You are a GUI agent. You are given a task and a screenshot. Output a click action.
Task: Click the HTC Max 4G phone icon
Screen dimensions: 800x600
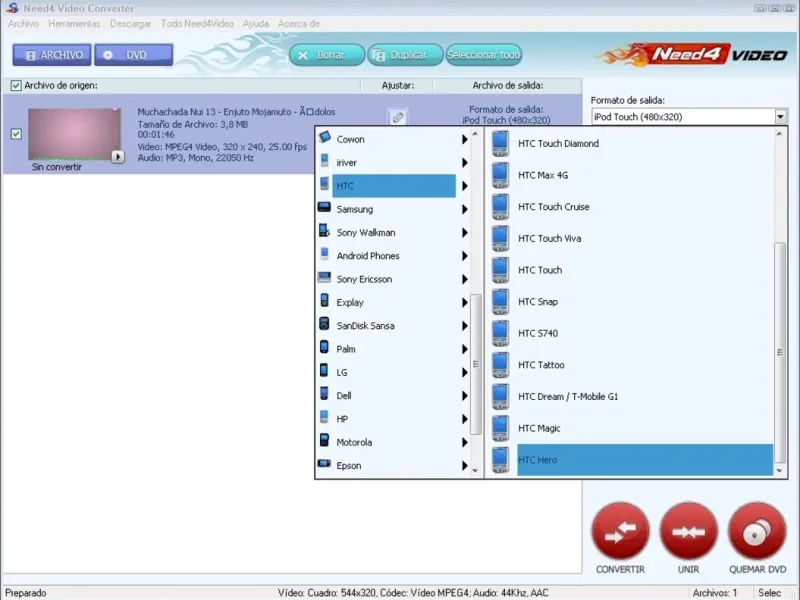click(x=501, y=175)
